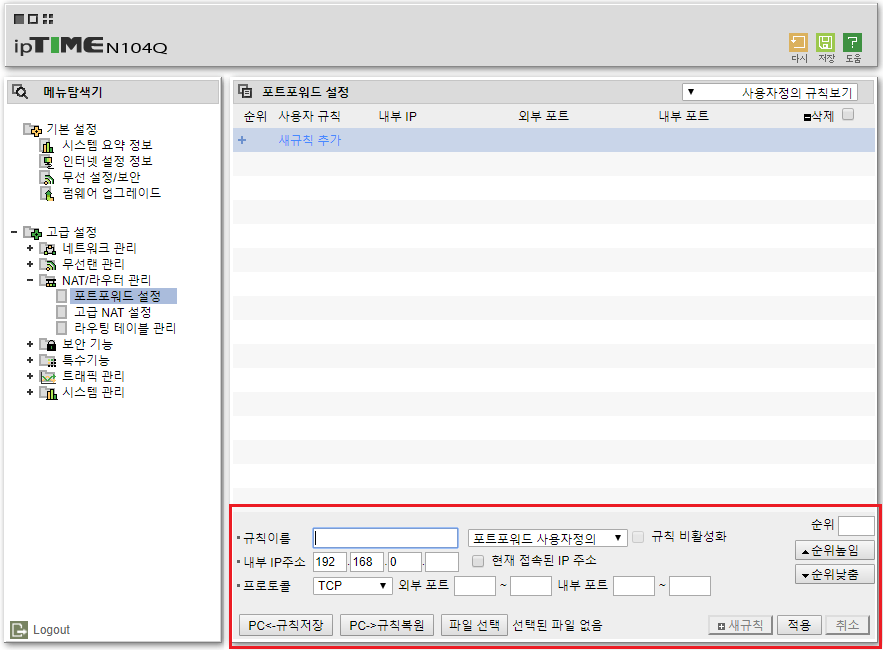Click the first 내부 포트 input field
This screenshot has height=651, width=883.
click(x=634, y=586)
